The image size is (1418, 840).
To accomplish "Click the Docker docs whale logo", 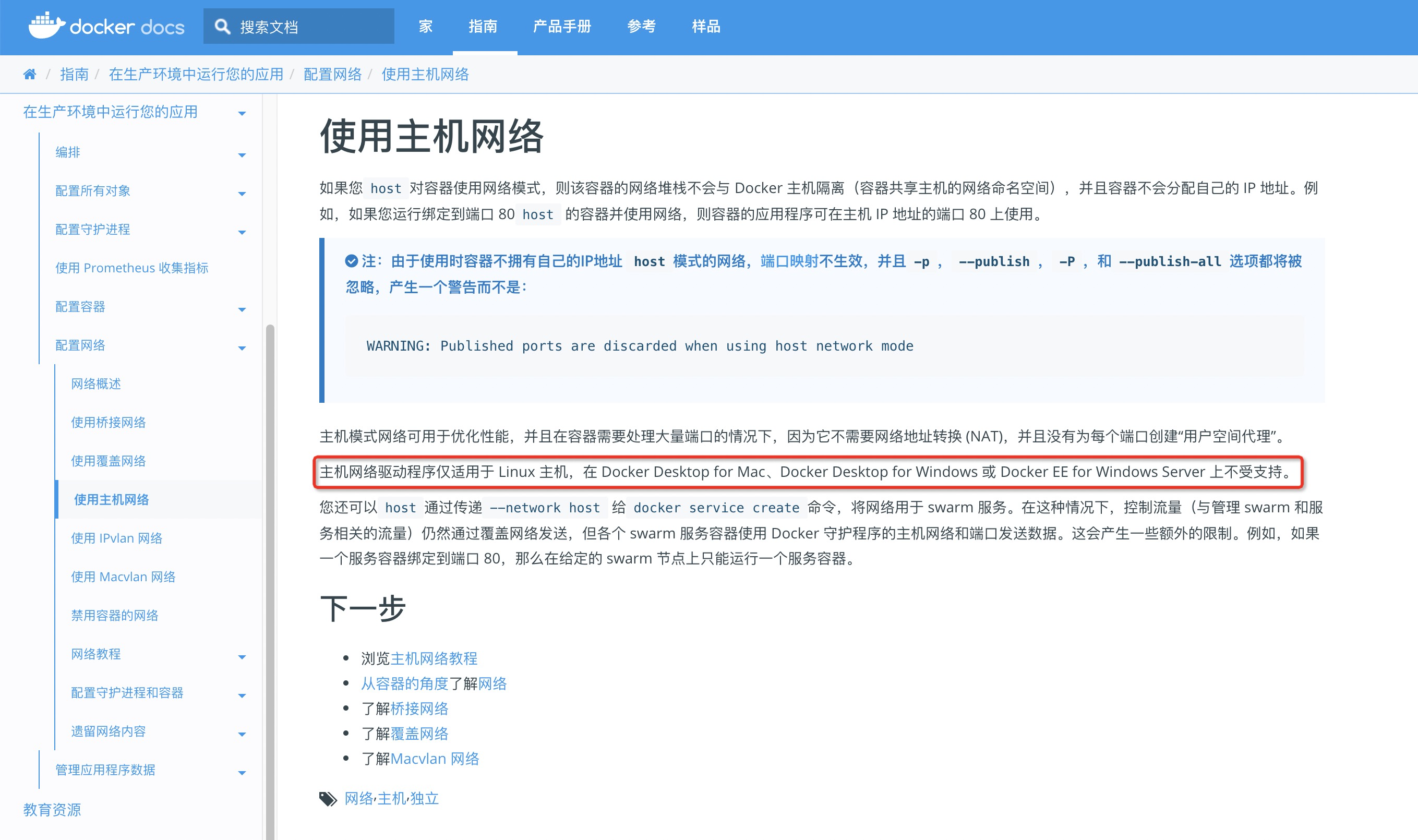I will 47,26.
